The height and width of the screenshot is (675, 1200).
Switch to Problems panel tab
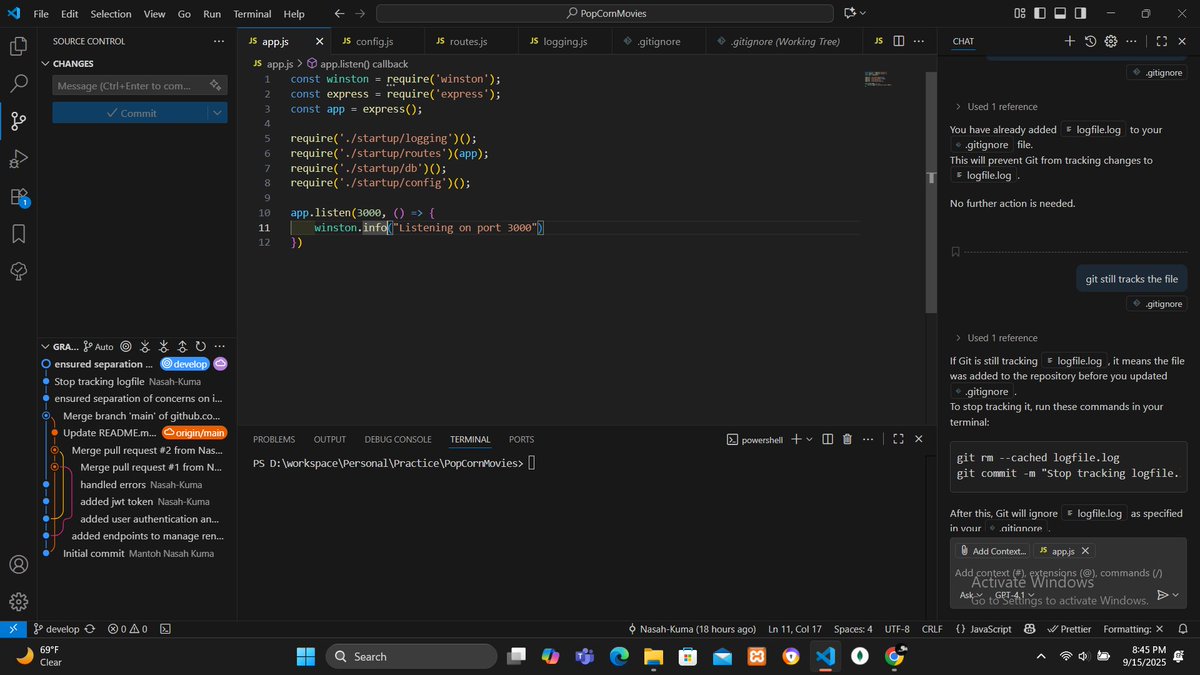point(274,439)
